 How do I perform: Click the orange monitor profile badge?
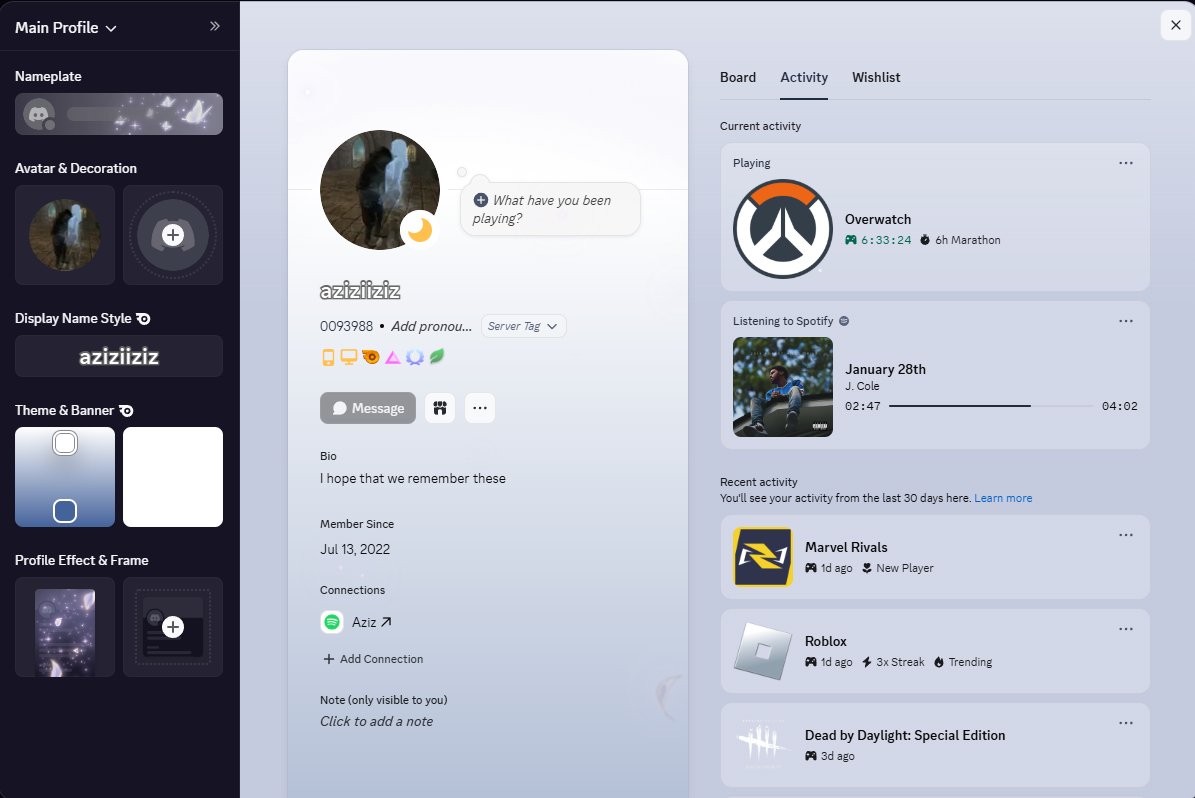coord(349,357)
